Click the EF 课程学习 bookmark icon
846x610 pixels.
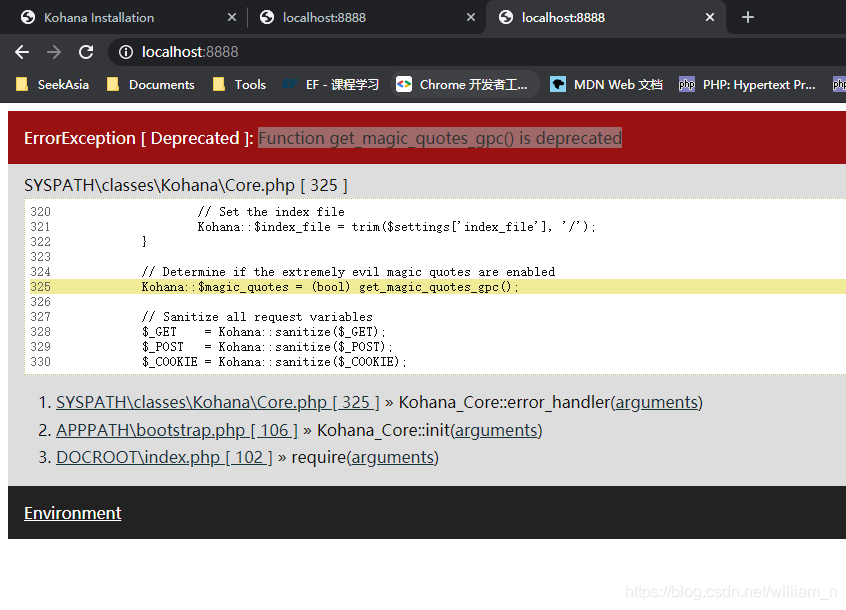[x=289, y=84]
